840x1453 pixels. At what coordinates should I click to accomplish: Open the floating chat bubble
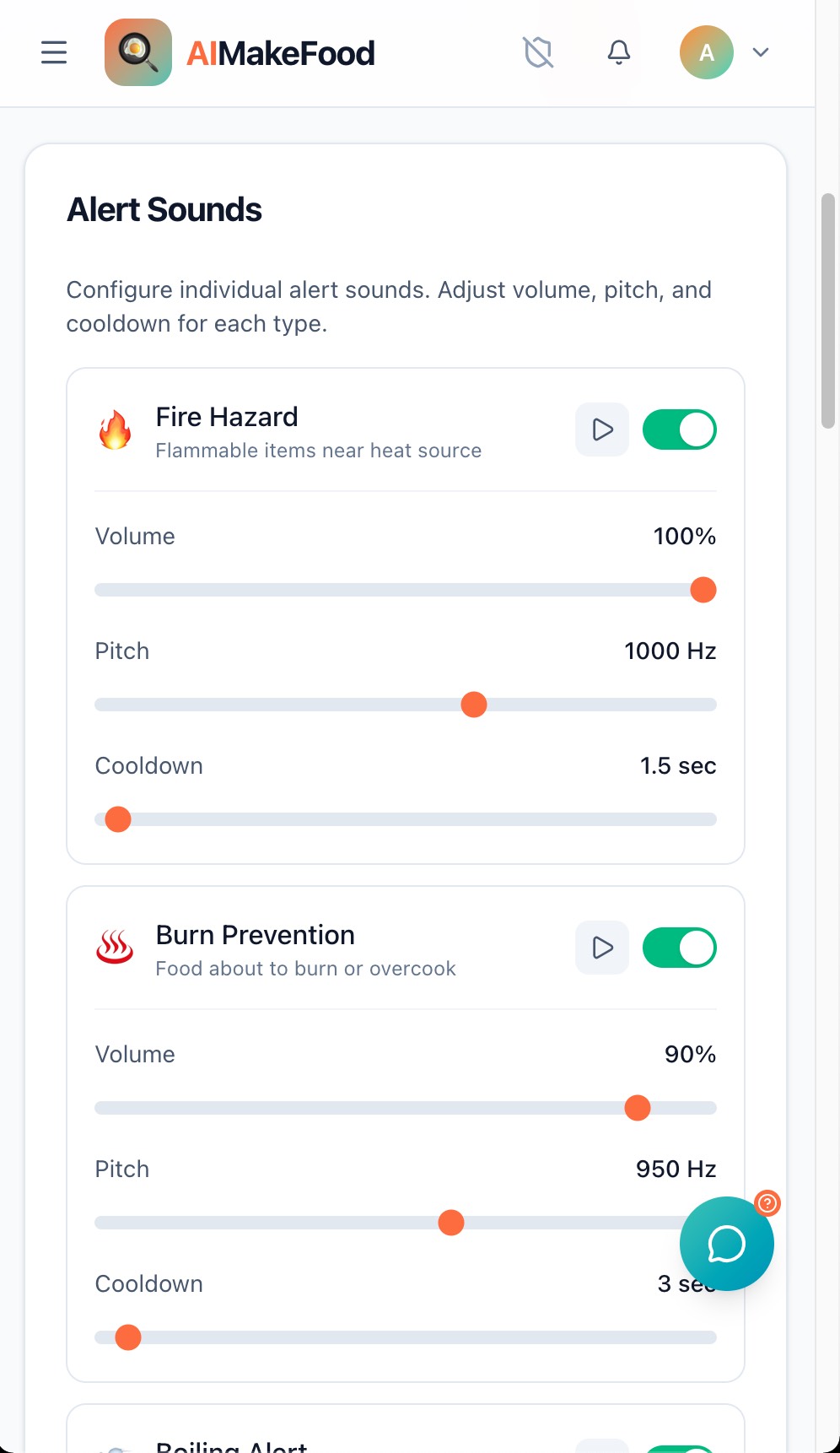click(726, 1243)
